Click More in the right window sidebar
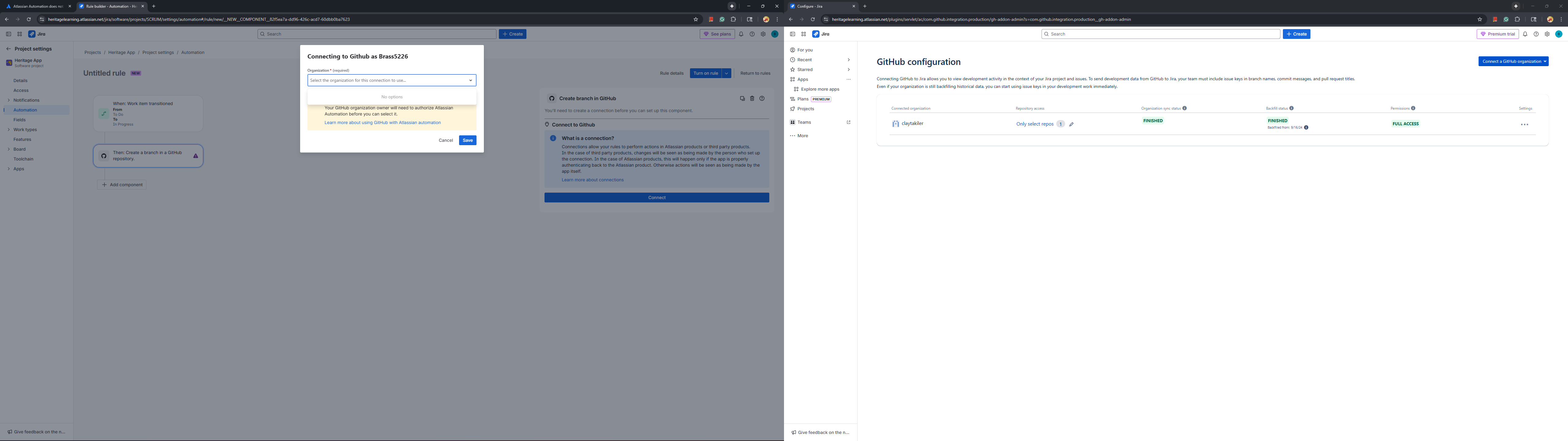Image resolution: width=1568 pixels, height=441 pixels. point(802,136)
